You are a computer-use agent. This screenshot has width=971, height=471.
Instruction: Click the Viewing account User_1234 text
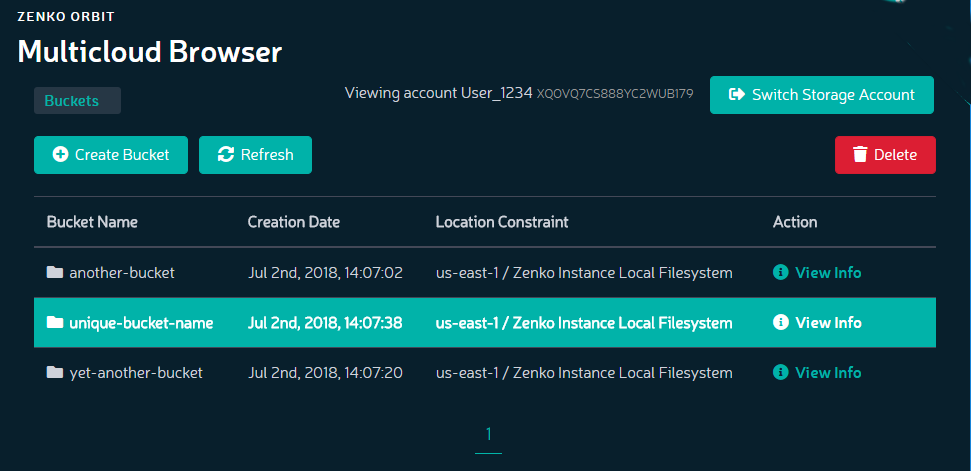point(438,93)
